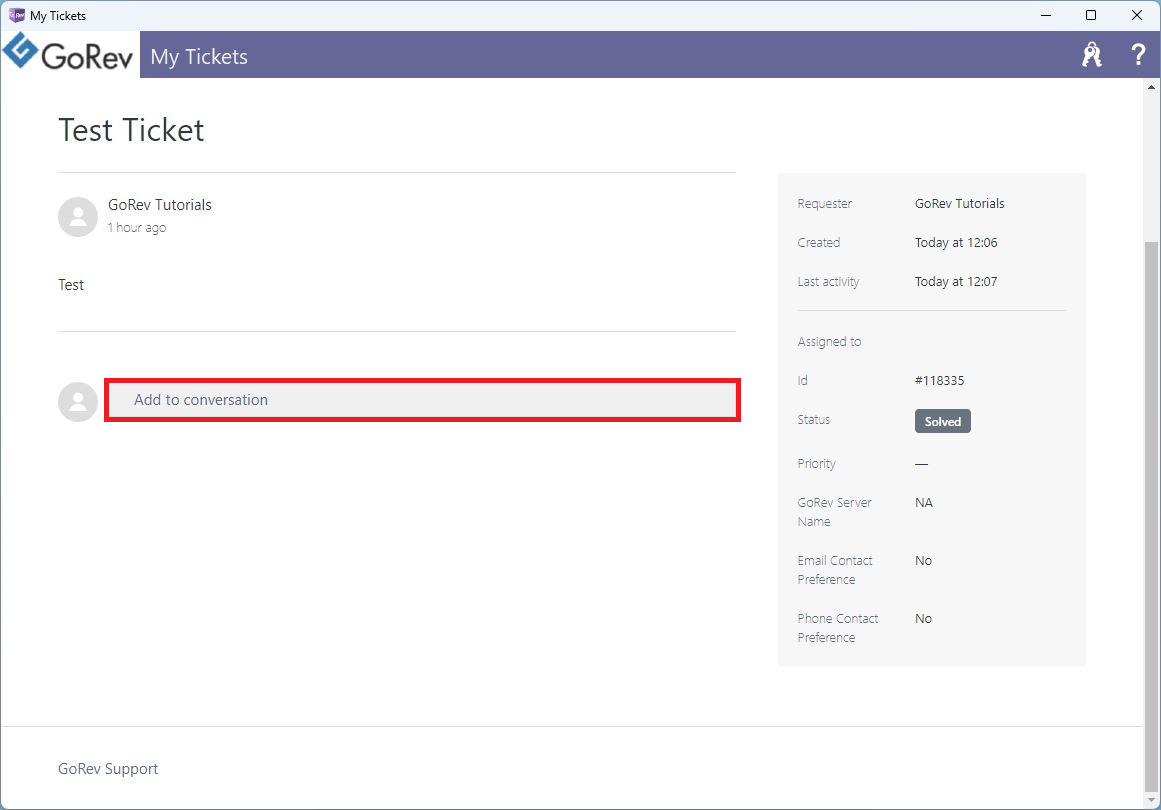Click GoRev Server Name value 'NA'
This screenshot has width=1161, height=810.
[x=924, y=503]
